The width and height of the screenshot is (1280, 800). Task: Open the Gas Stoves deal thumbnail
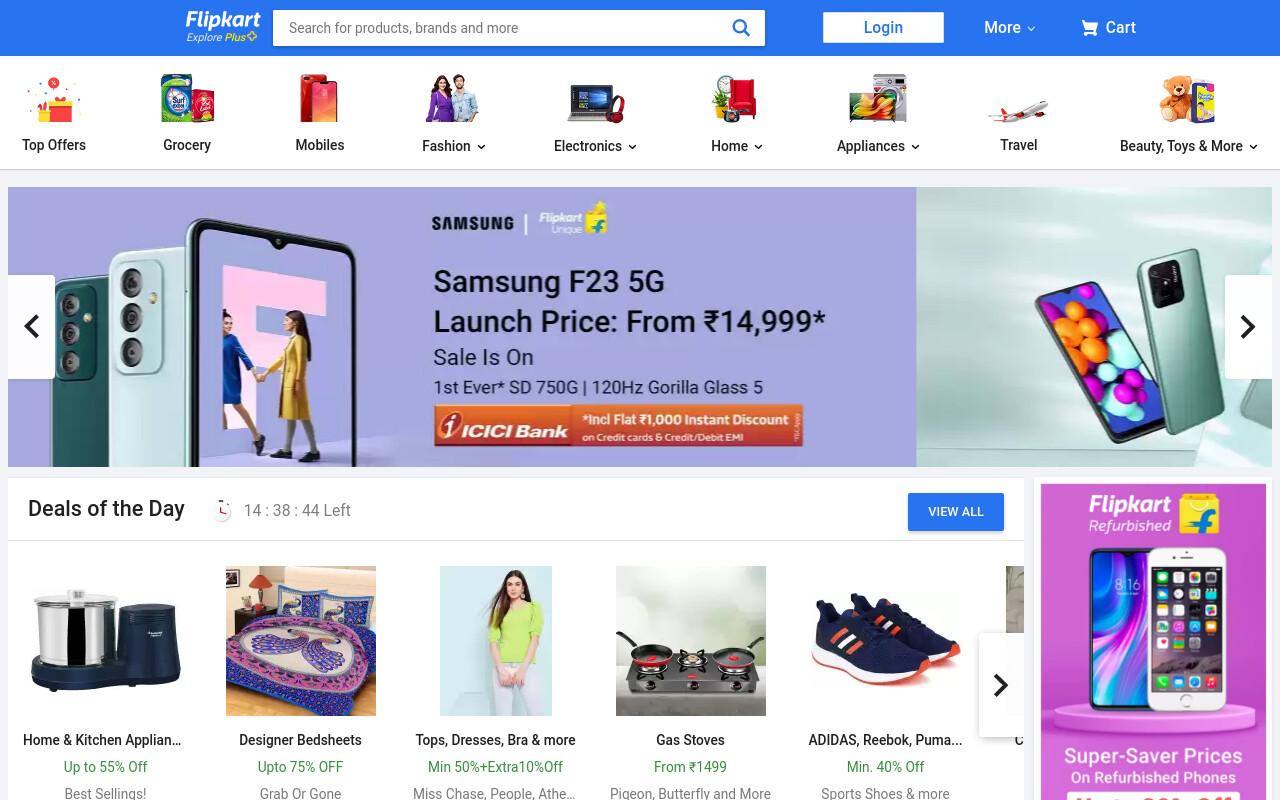pos(691,641)
